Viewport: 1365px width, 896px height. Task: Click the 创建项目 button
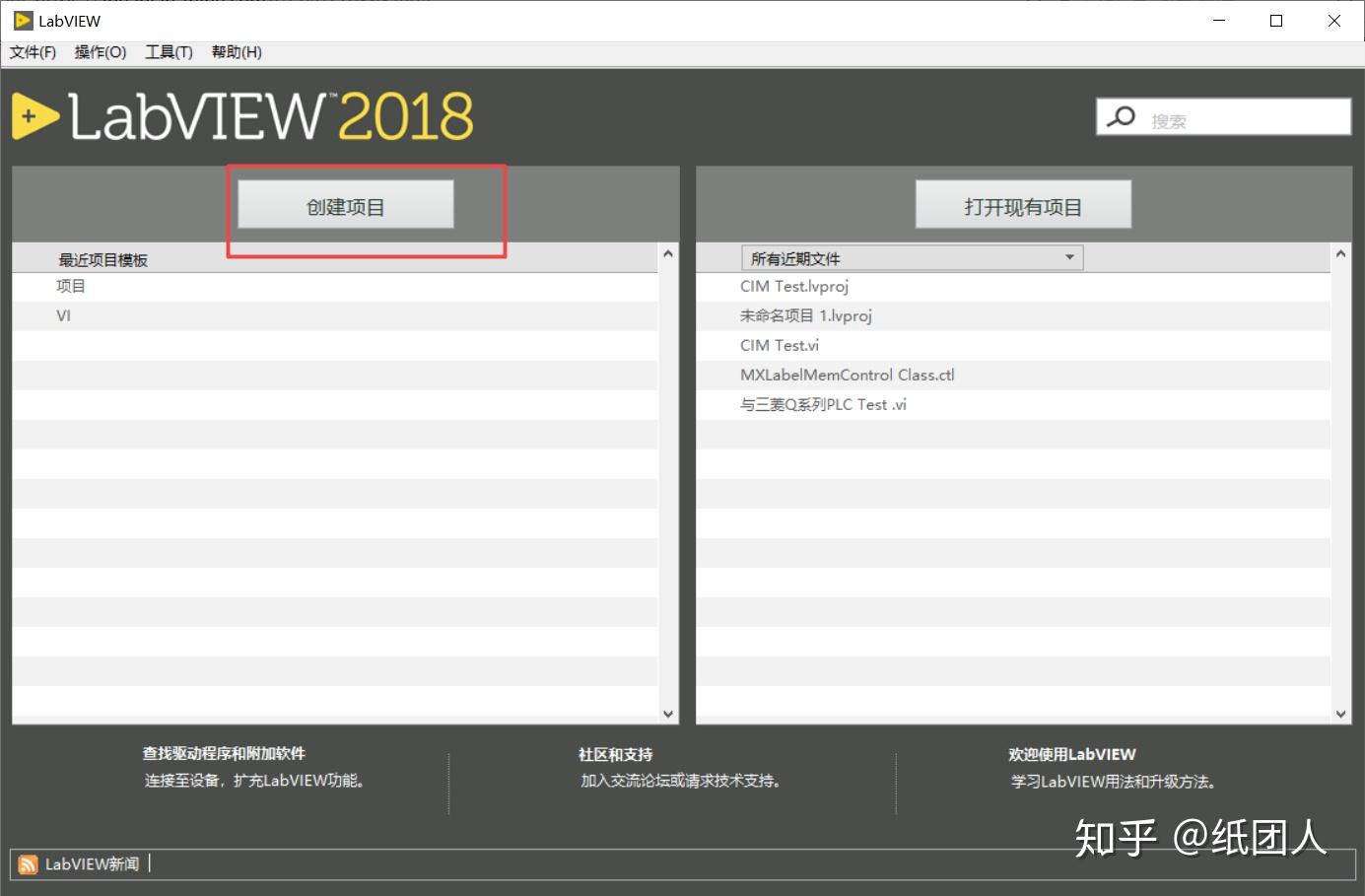point(343,204)
